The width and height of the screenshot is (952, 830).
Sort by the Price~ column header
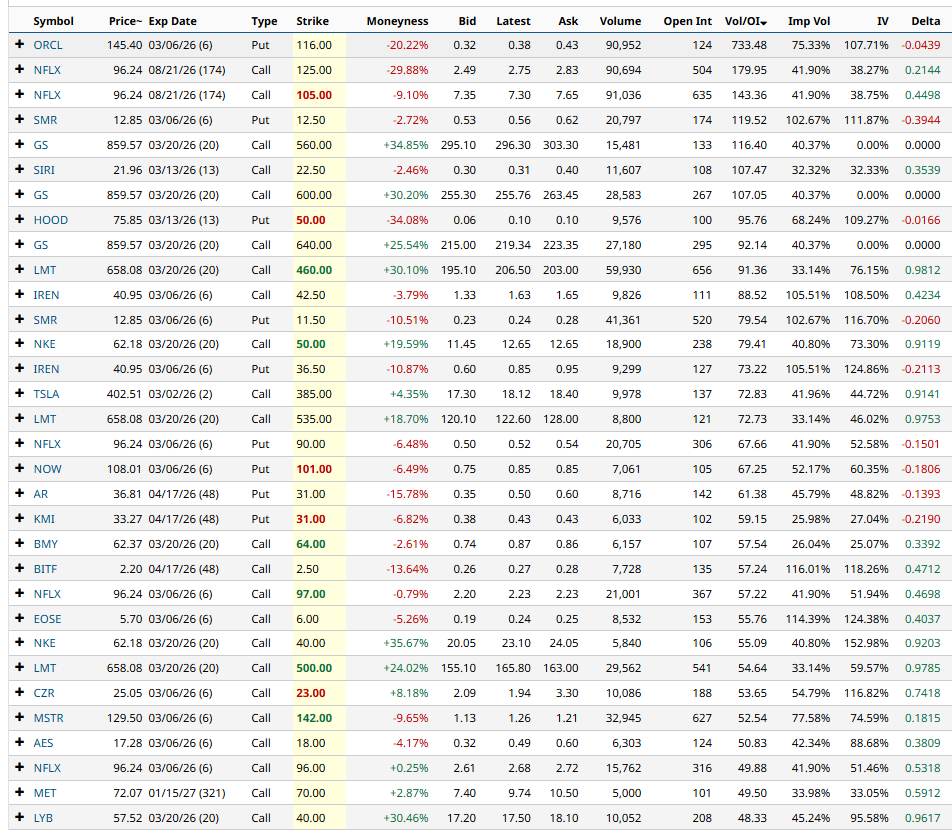[125, 21]
